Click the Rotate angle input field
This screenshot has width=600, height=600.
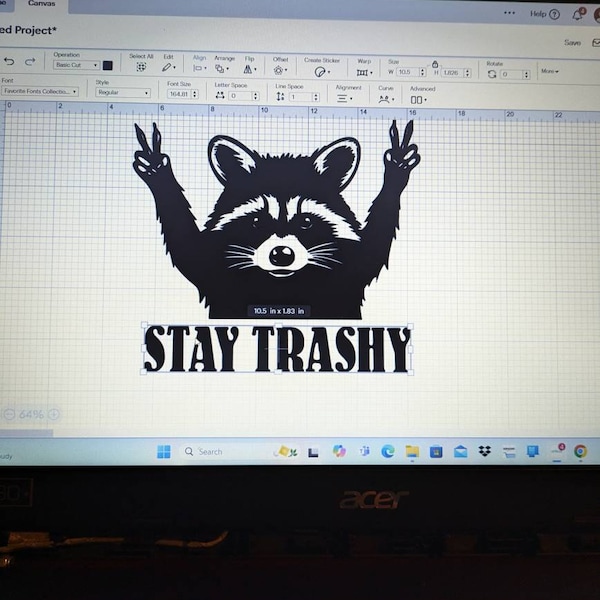pyautogui.click(x=512, y=74)
